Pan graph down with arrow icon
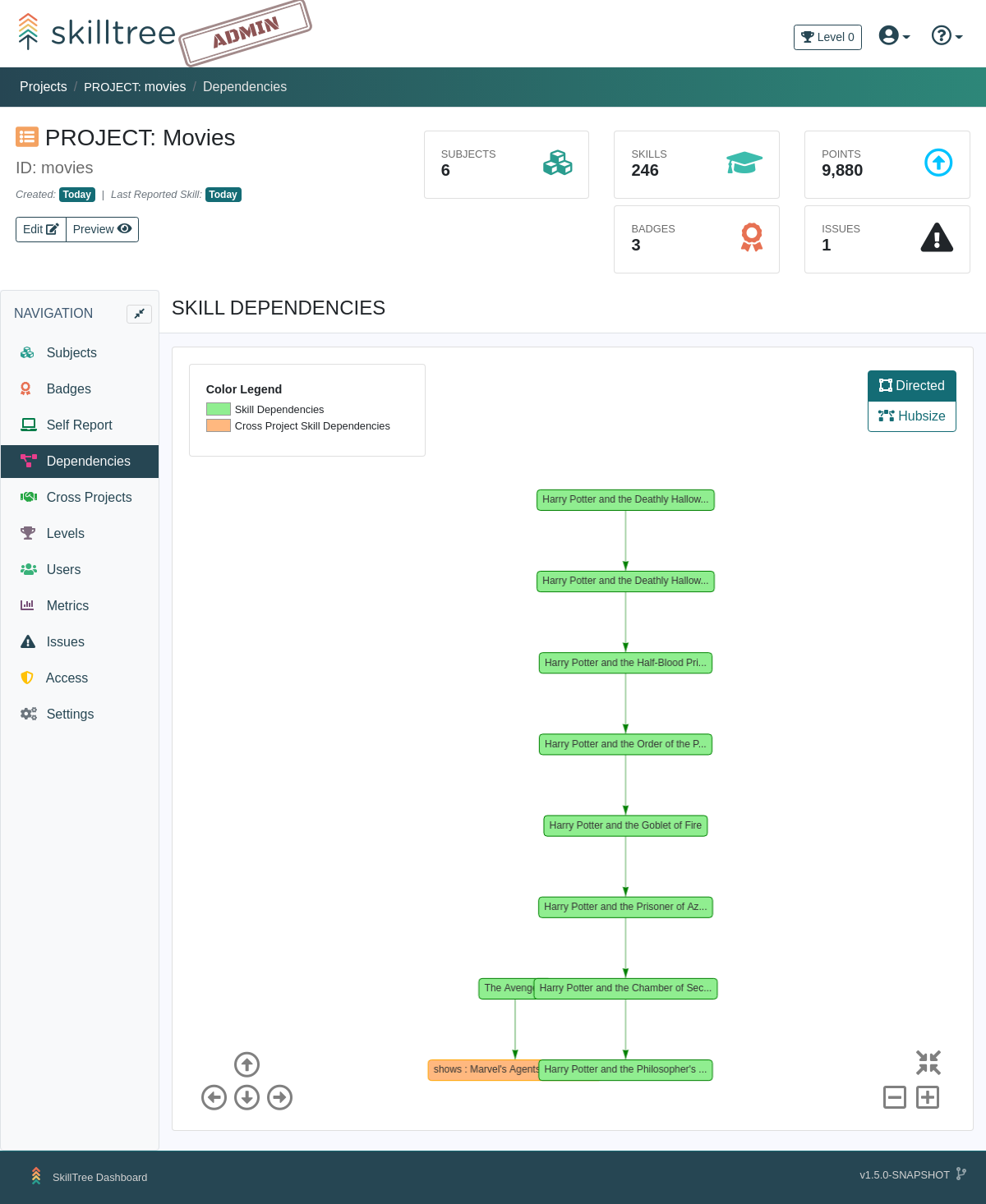The image size is (986, 1204). 246,1097
